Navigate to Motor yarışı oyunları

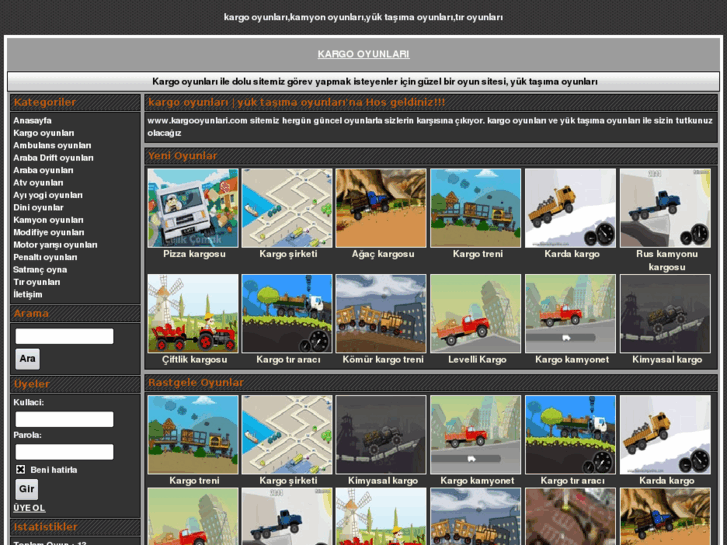(x=55, y=245)
